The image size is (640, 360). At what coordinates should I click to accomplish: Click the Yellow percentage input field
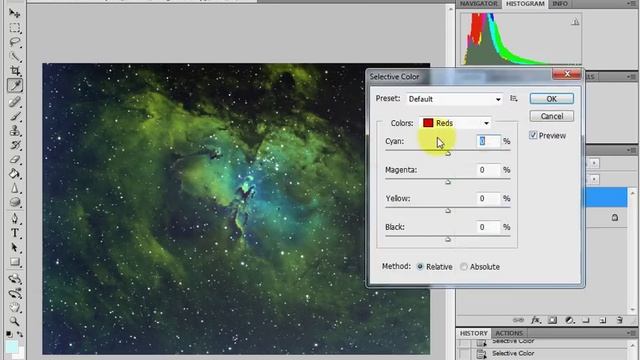tap(488, 198)
